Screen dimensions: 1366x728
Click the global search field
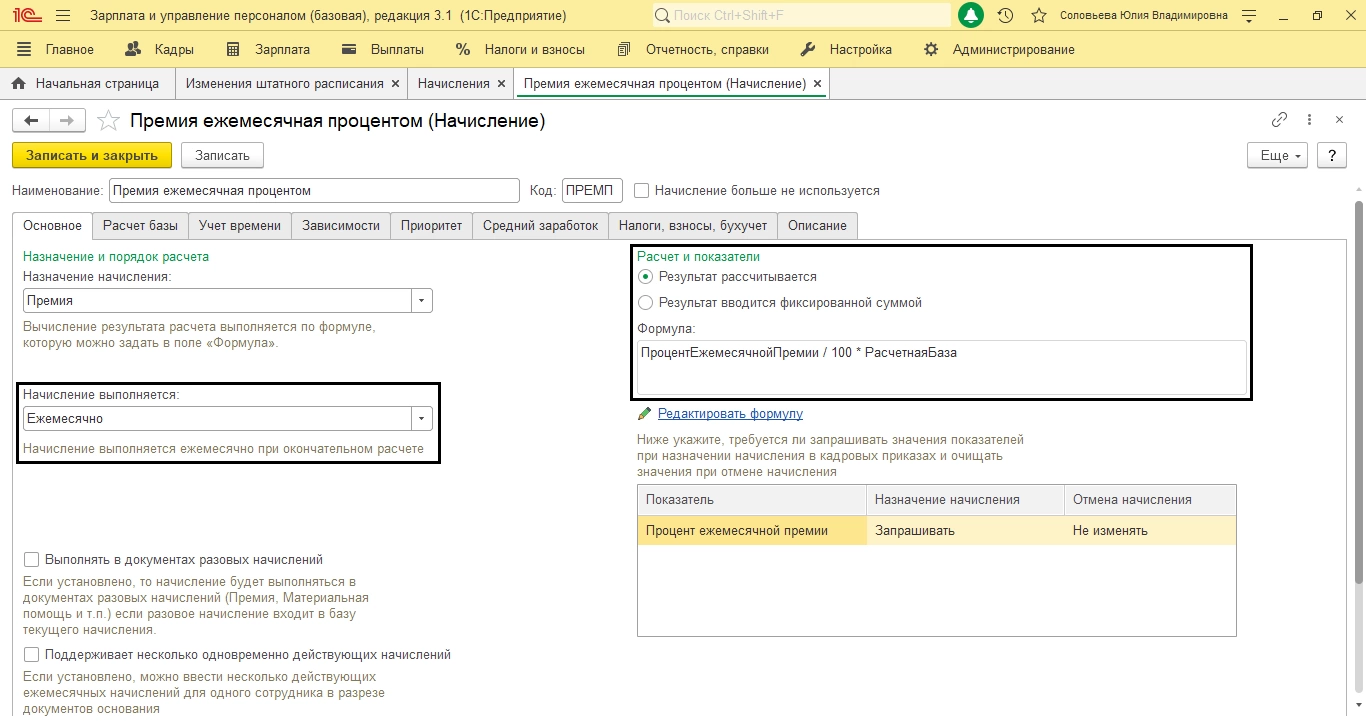(801, 16)
